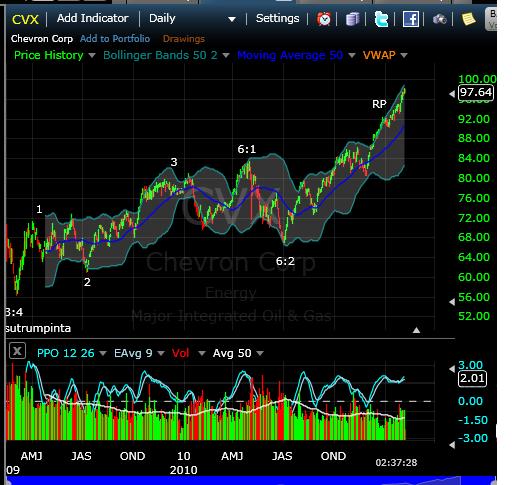
Task: Click the blue scrollbar at bottom
Action: (252, 481)
